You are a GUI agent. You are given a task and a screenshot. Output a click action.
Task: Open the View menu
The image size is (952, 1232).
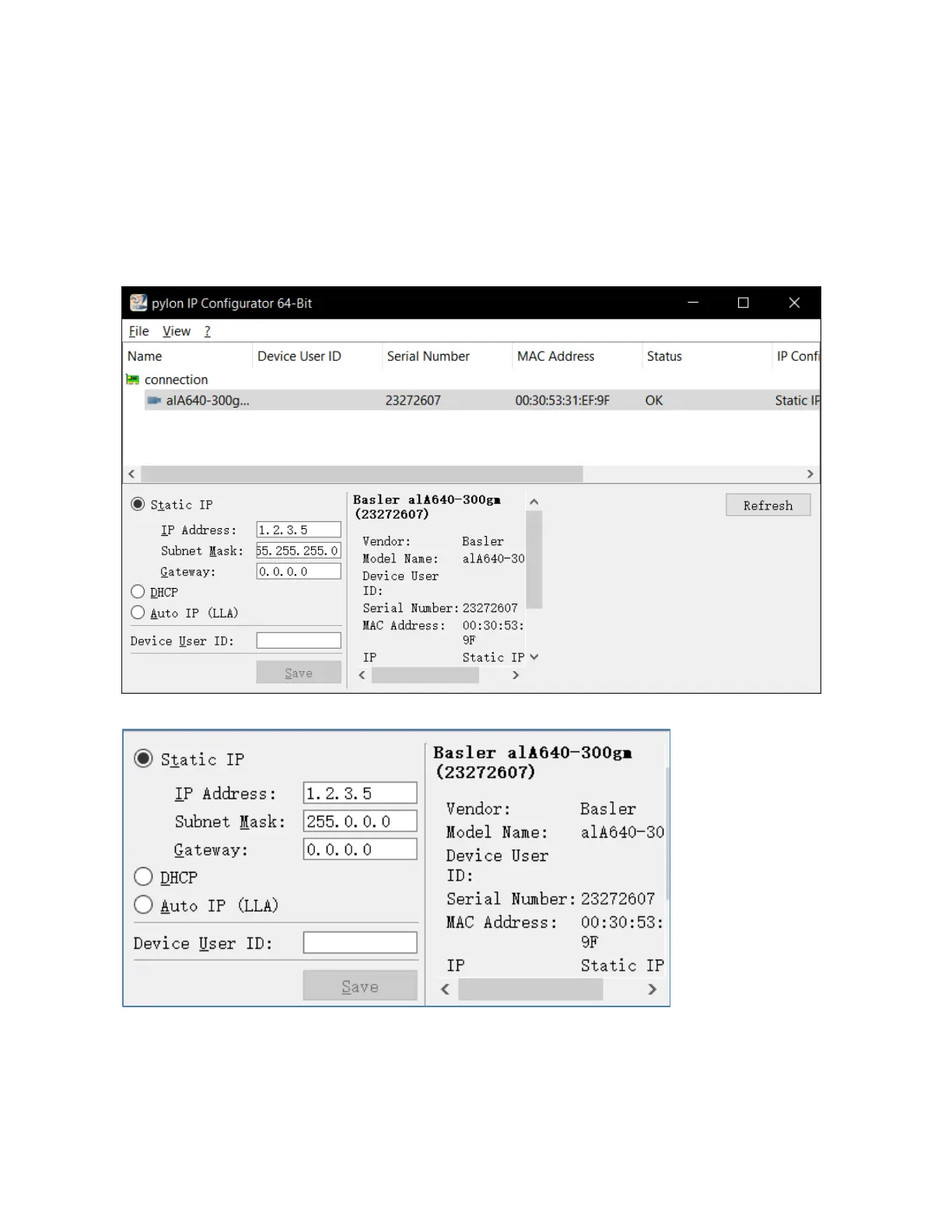(x=177, y=331)
